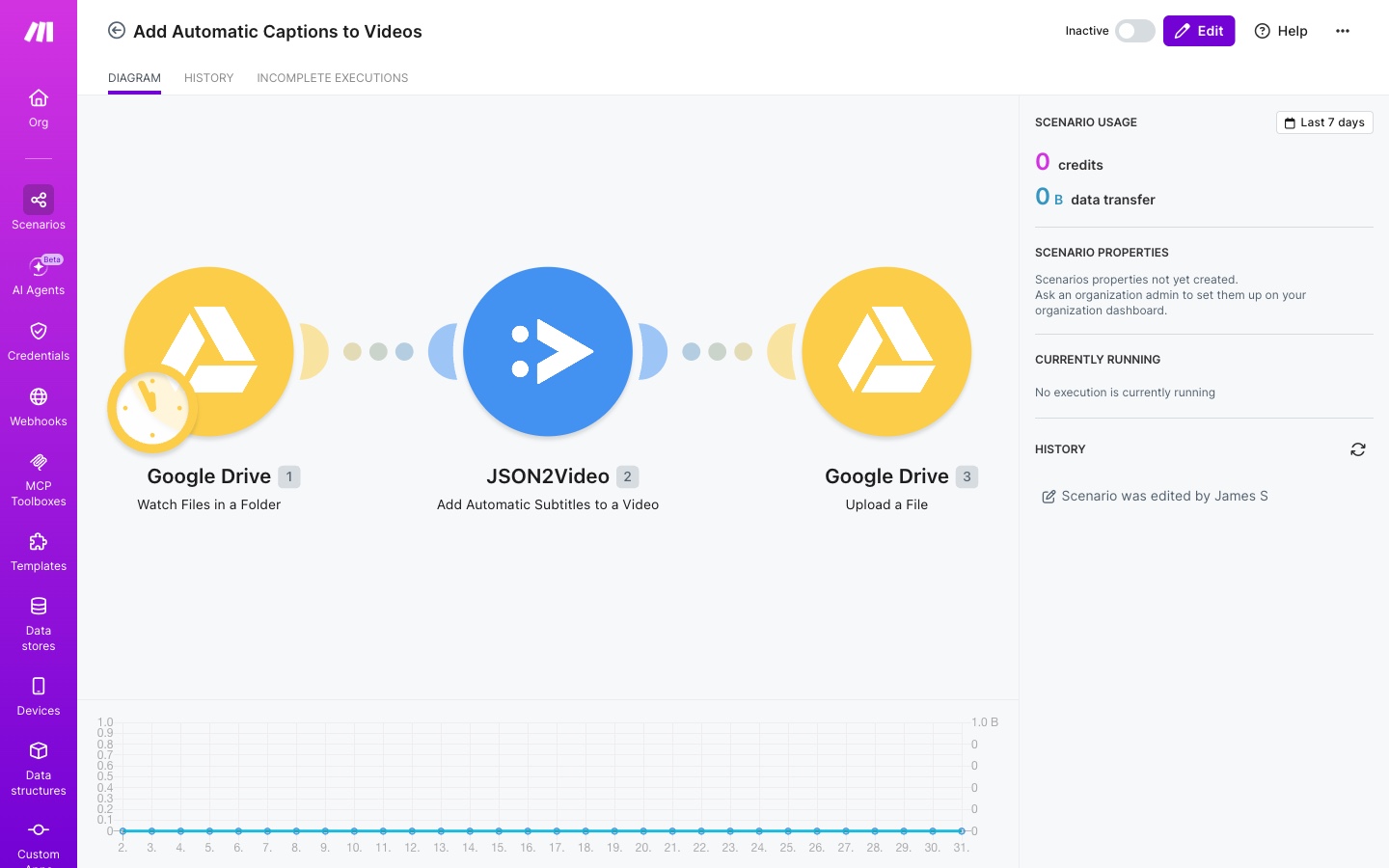The height and width of the screenshot is (868, 1389).
Task: Open 'Scenario was edited by James S' entry
Action: coord(1155,496)
